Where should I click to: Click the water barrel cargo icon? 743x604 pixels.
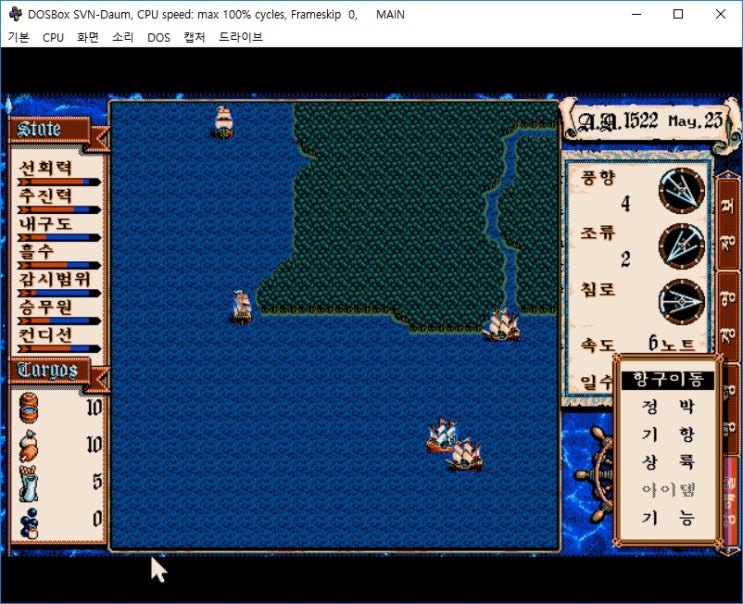[28, 407]
